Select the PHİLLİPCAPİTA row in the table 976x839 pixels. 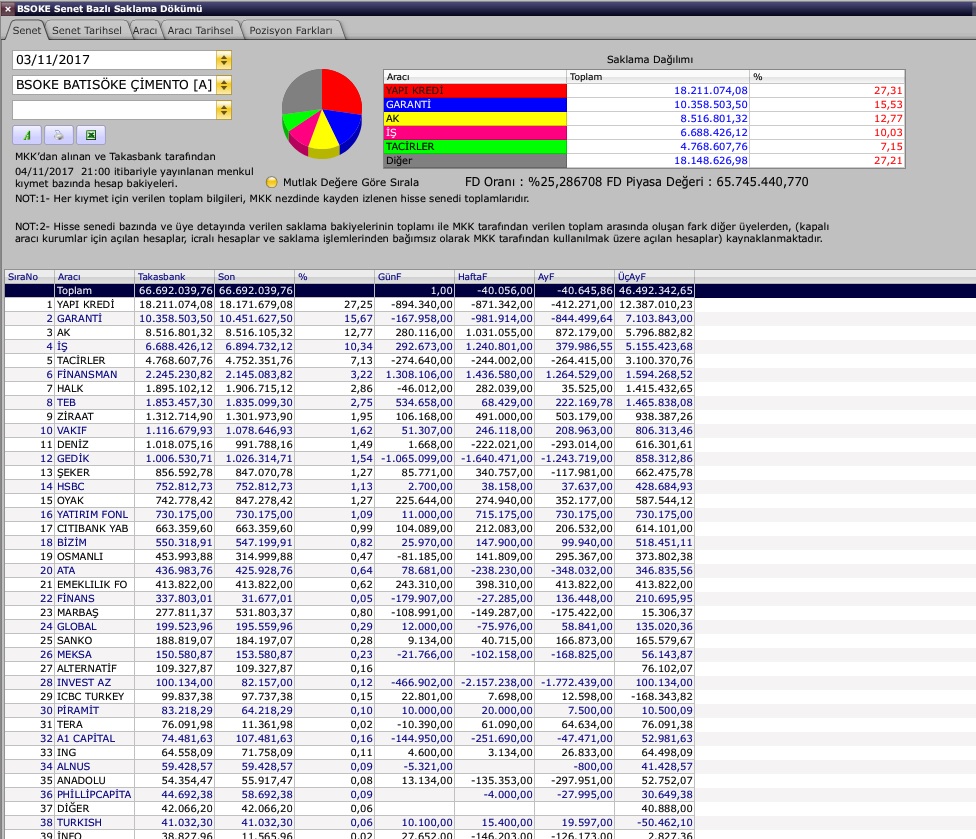pyautogui.click(x=349, y=795)
